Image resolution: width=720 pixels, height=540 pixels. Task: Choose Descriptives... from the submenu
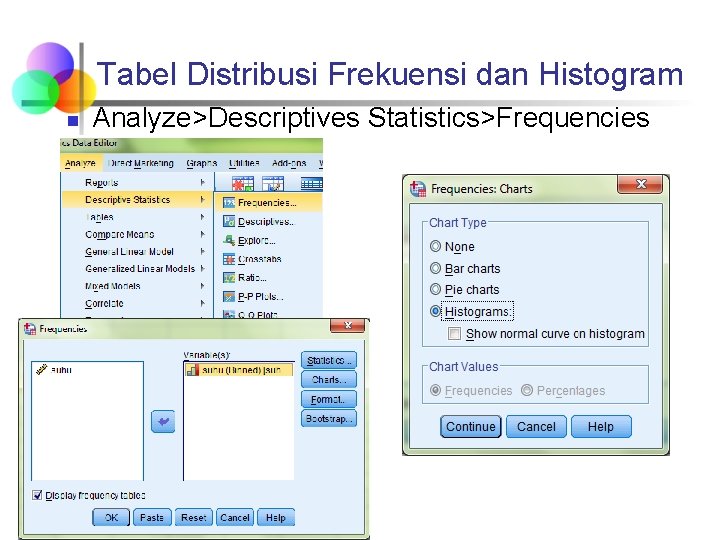click(x=267, y=221)
